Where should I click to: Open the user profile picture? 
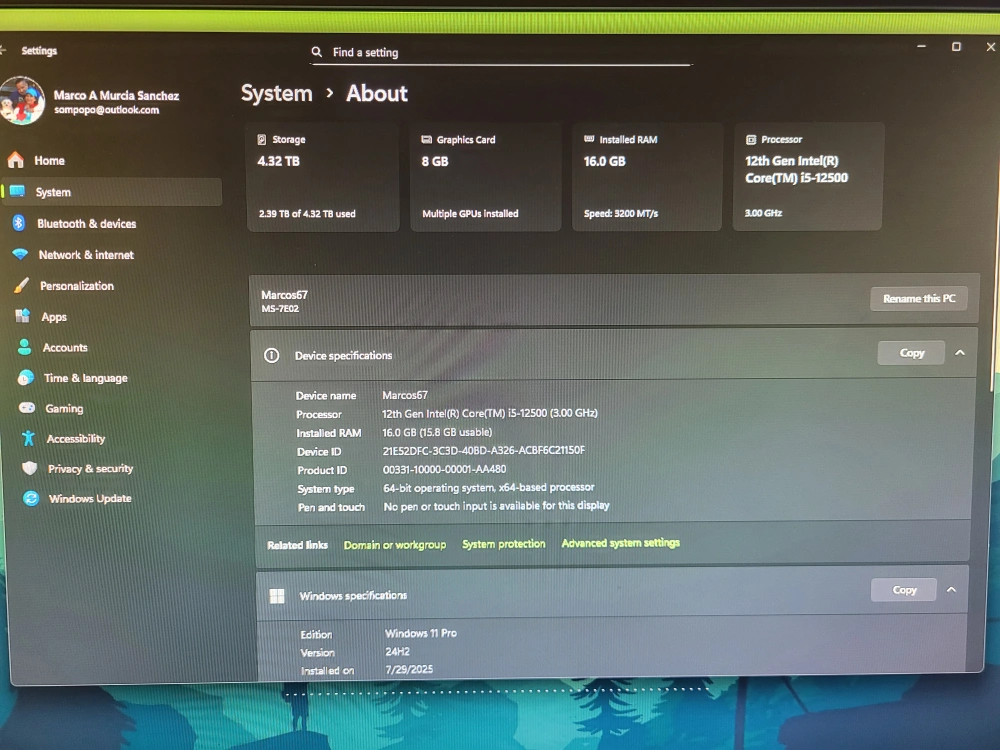click(22, 100)
